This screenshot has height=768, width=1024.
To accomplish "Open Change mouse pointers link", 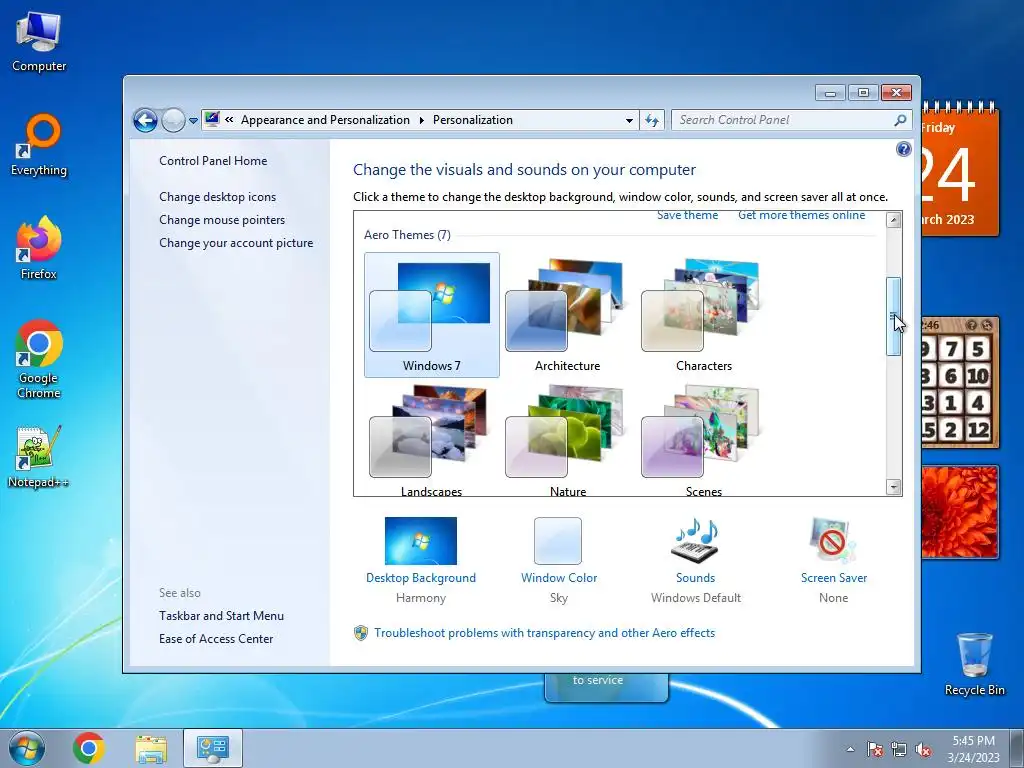I will 222,220.
